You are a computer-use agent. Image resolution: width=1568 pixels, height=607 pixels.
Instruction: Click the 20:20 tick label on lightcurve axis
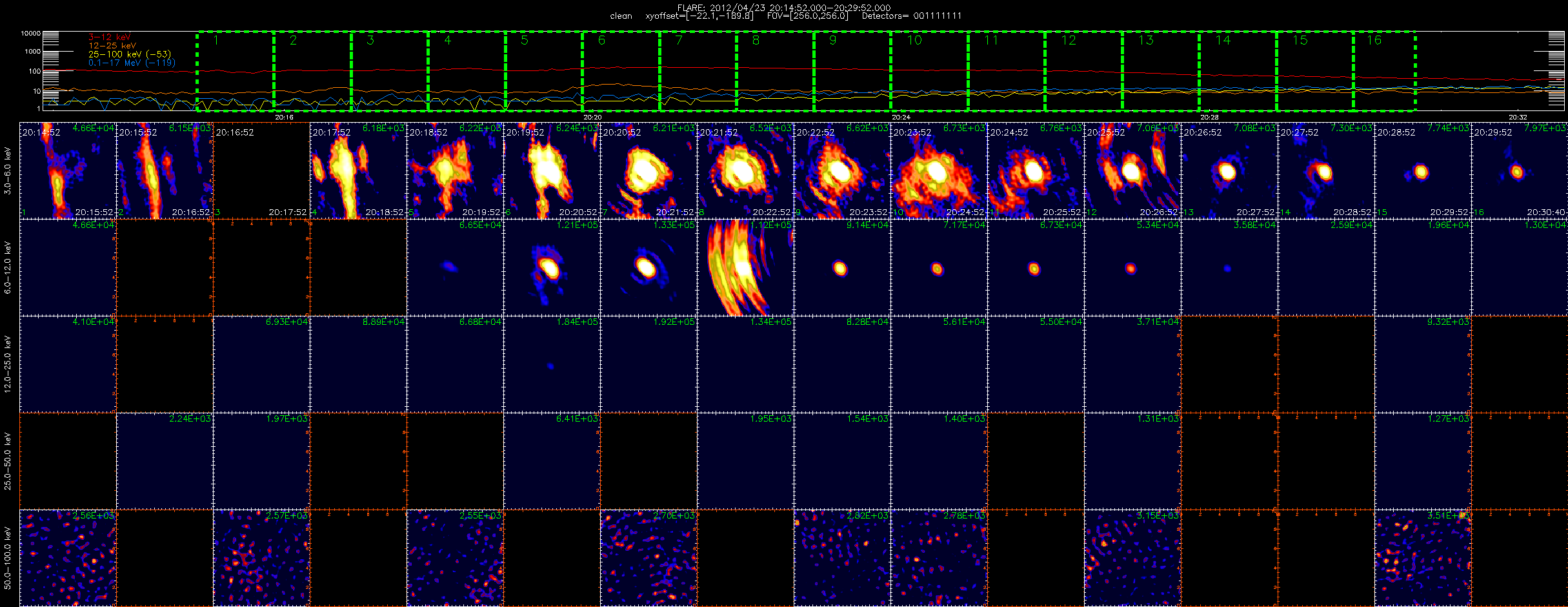(592, 118)
